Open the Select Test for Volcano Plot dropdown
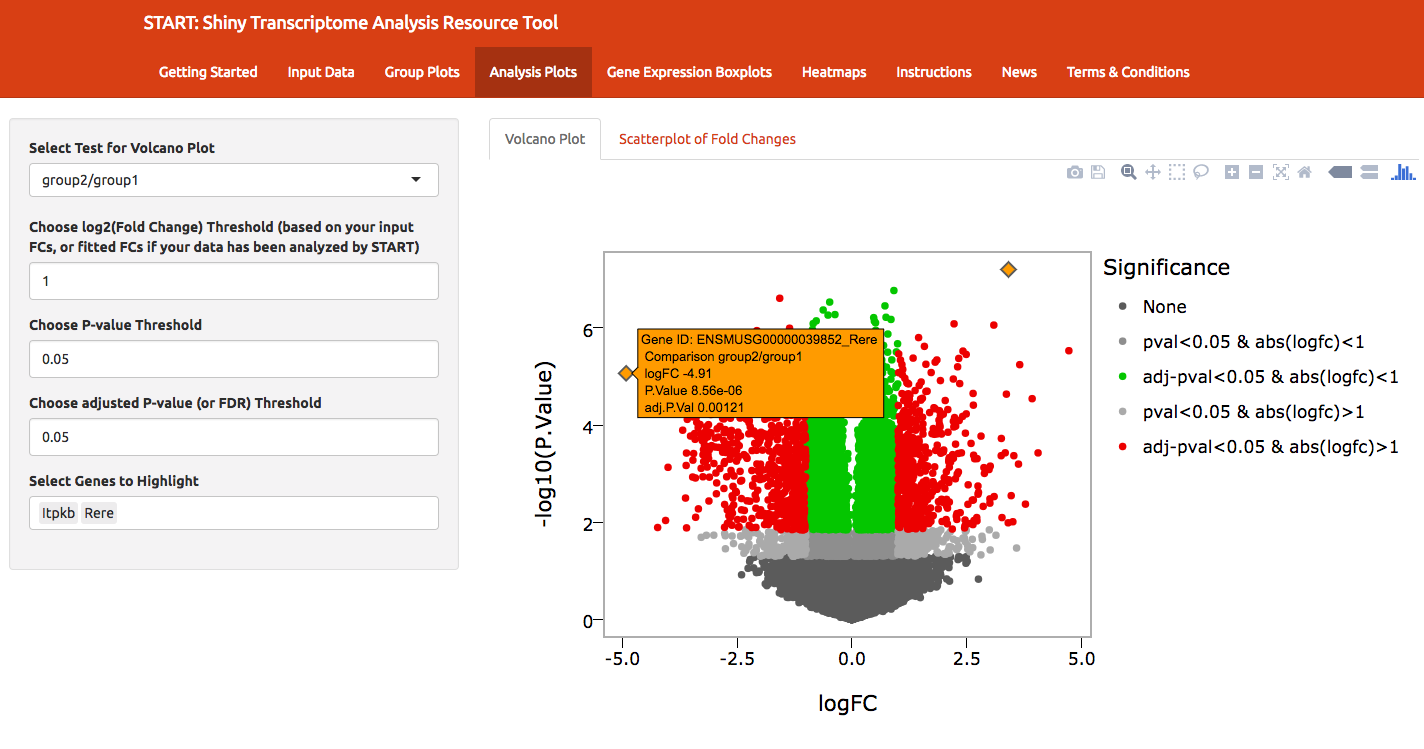This screenshot has width=1424, height=749. click(234, 180)
